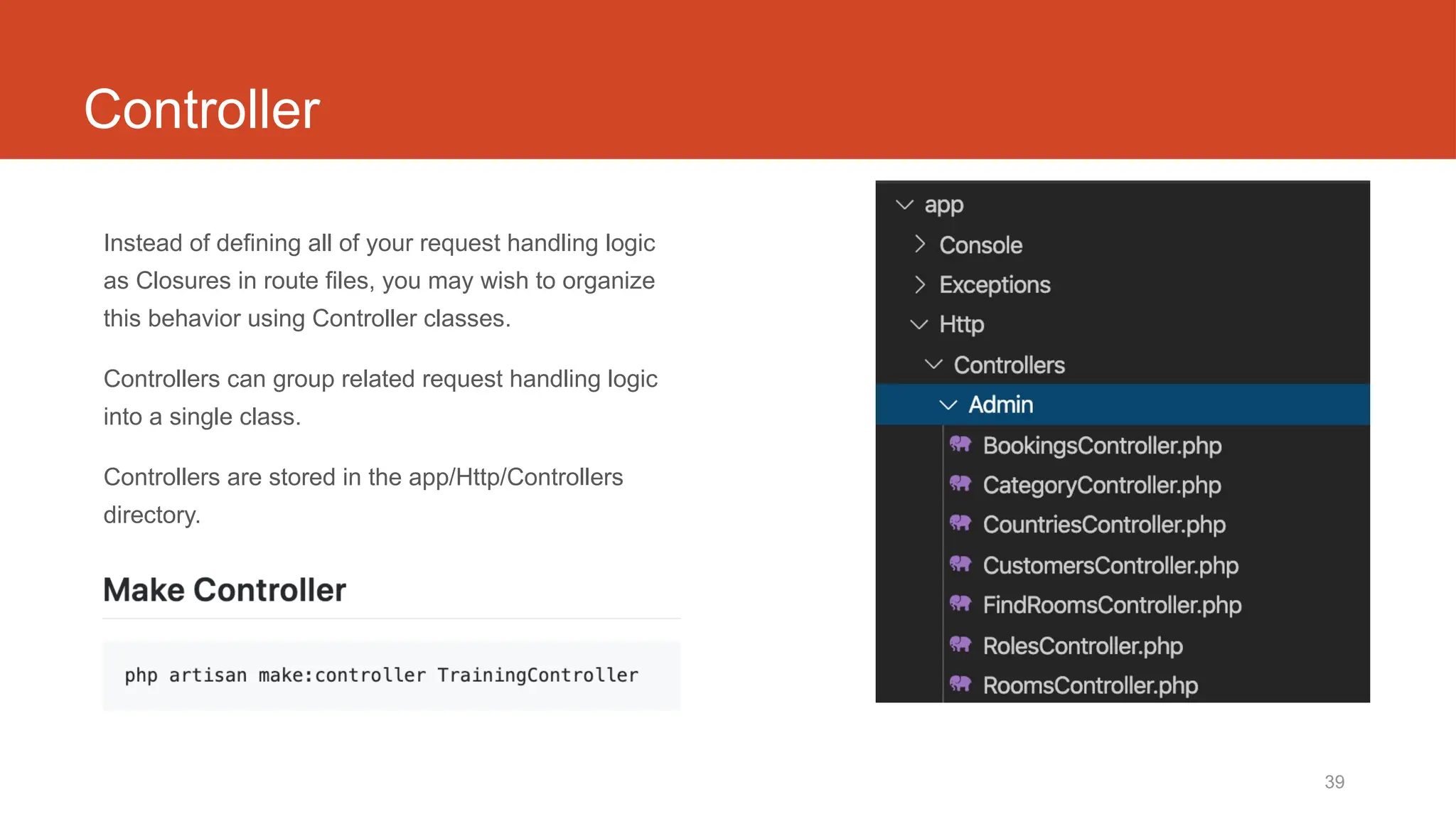Click the Make Controller heading
This screenshot has height=819, width=1456.
225,590
